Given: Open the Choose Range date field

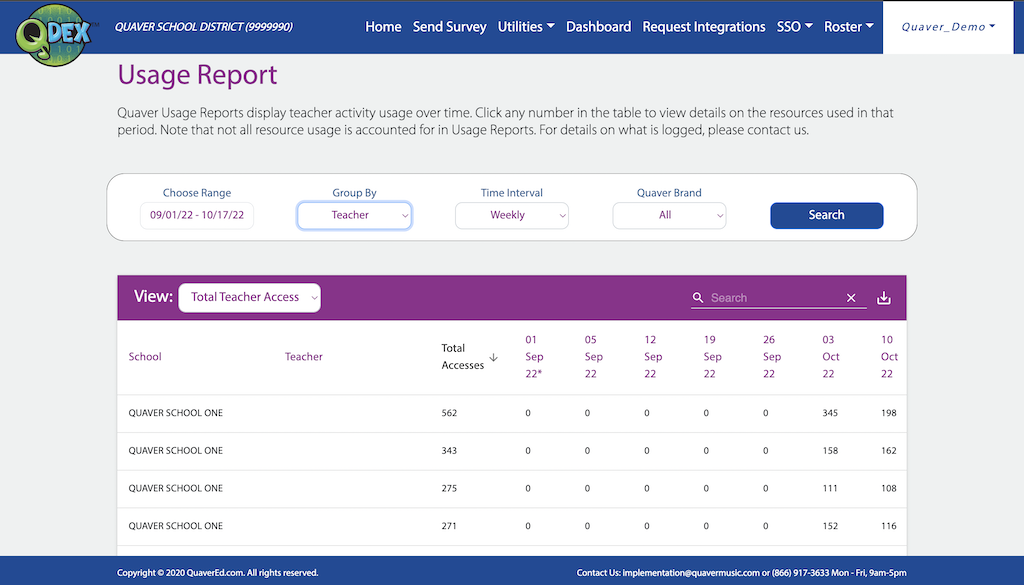Looking at the screenshot, I should pyautogui.click(x=197, y=215).
